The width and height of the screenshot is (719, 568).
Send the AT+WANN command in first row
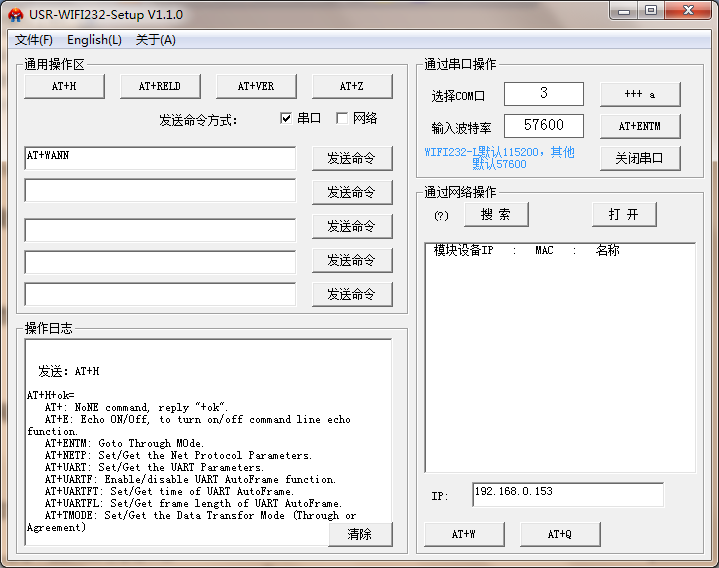tap(351, 158)
